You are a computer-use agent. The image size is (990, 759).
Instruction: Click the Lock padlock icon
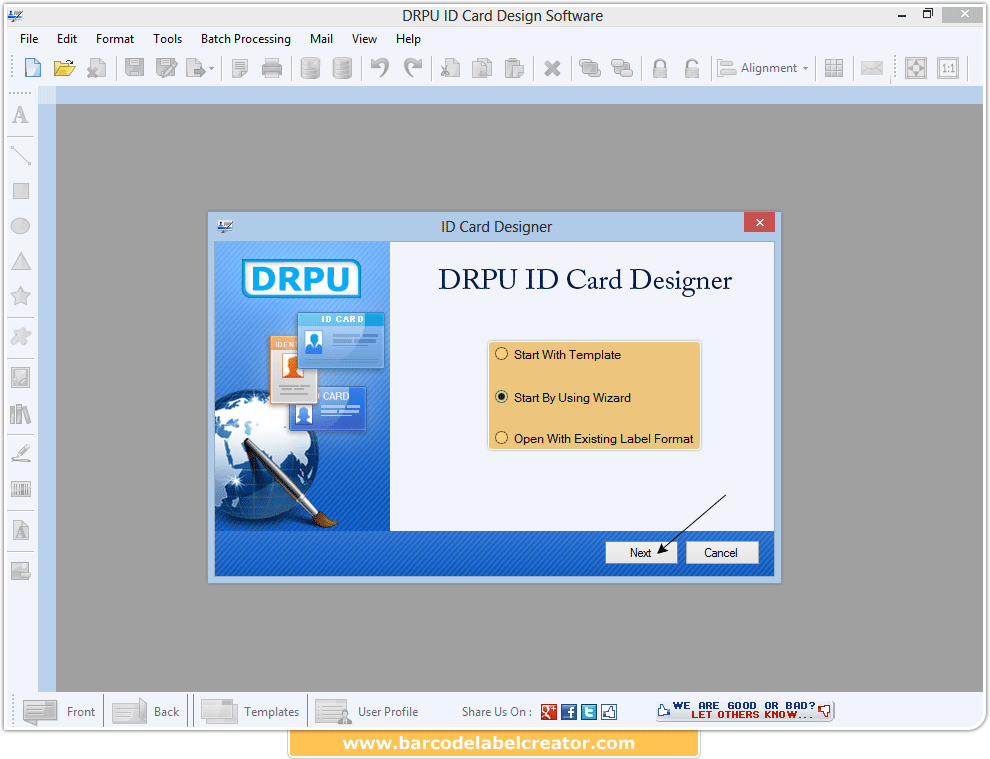coord(660,68)
